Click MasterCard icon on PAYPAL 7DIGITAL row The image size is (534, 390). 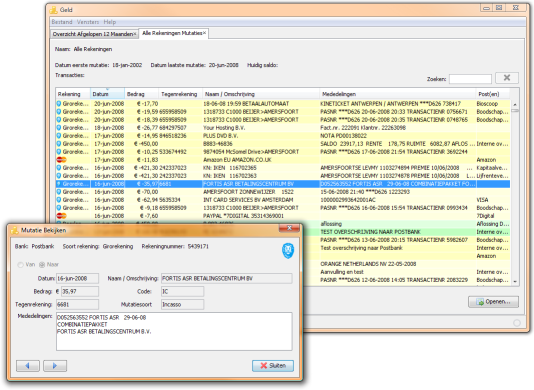click(61, 216)
